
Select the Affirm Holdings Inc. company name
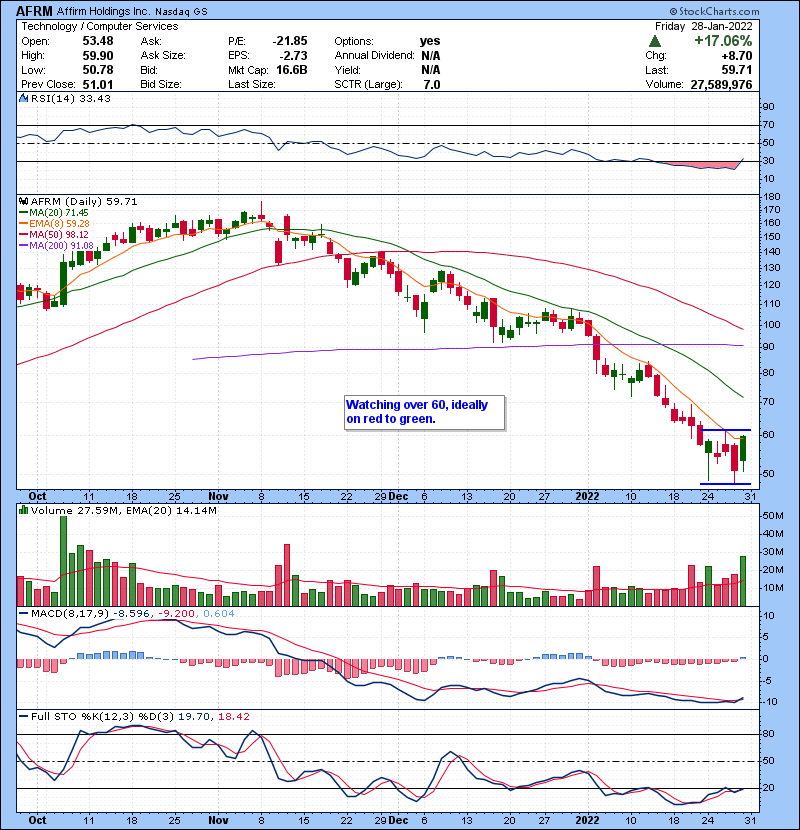[103, 11]
